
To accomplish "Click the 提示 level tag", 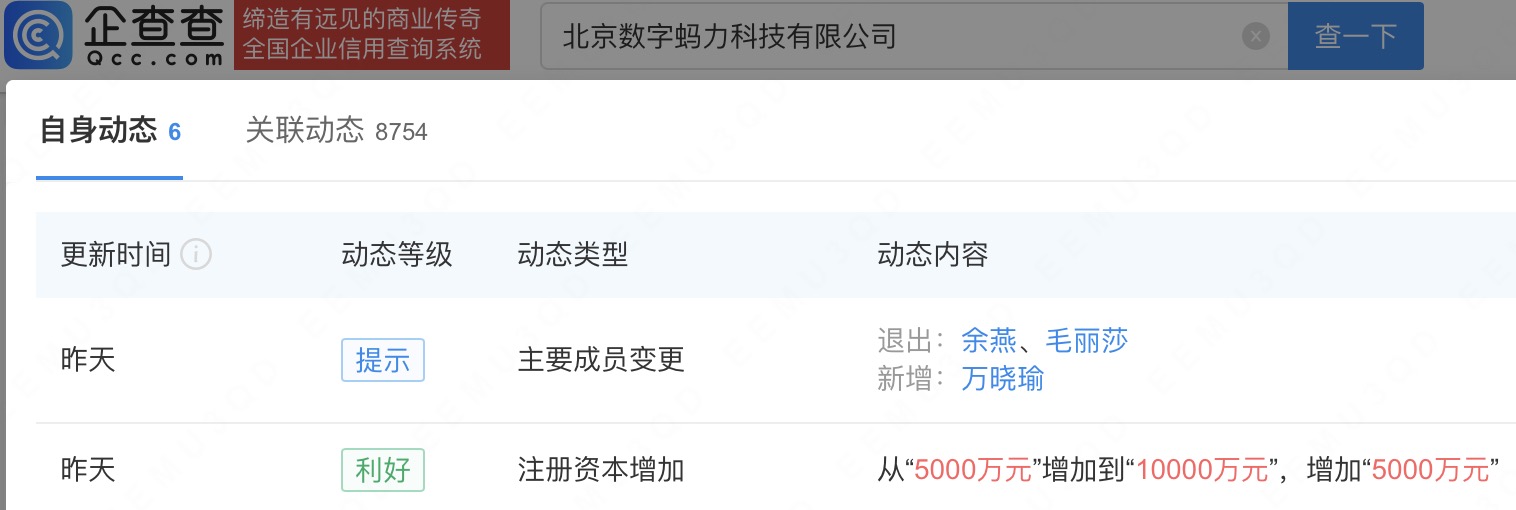I will [x=383, y=360].
